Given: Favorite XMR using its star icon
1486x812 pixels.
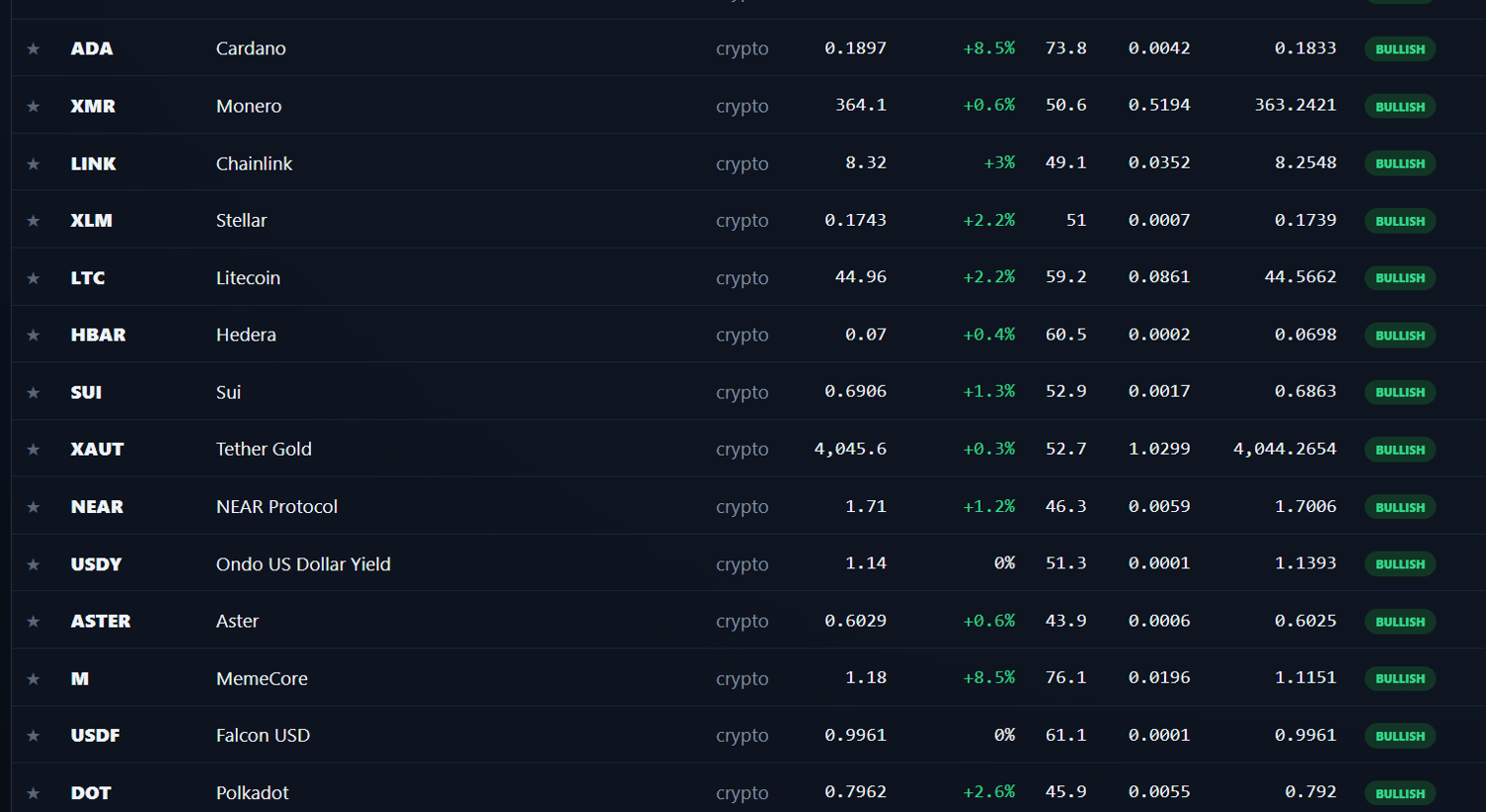Looking at the screenshot, I should pyautogui.click(x=33, y=106).
